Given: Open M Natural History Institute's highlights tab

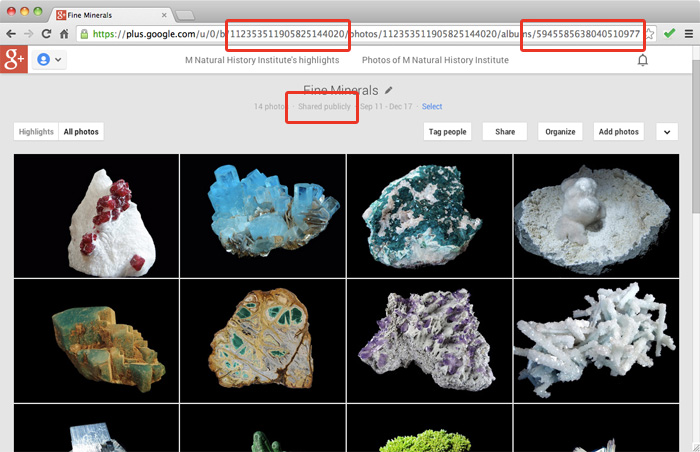Looking at the screenshot, I should pyautogui.click(x=264, y=60).
